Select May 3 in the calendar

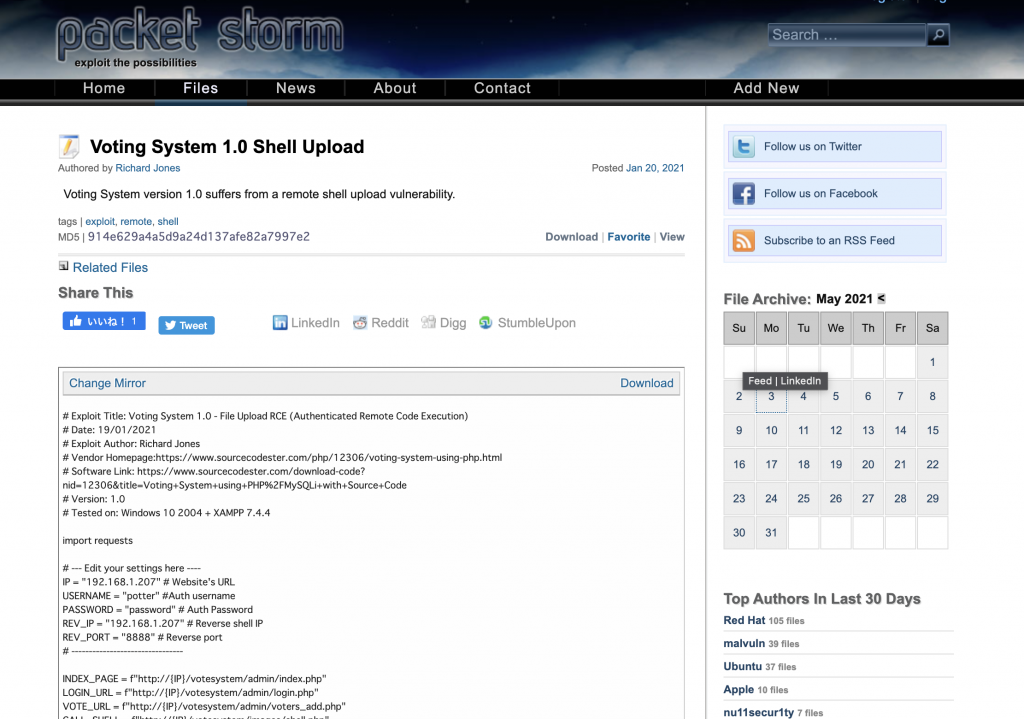(771, 396)
